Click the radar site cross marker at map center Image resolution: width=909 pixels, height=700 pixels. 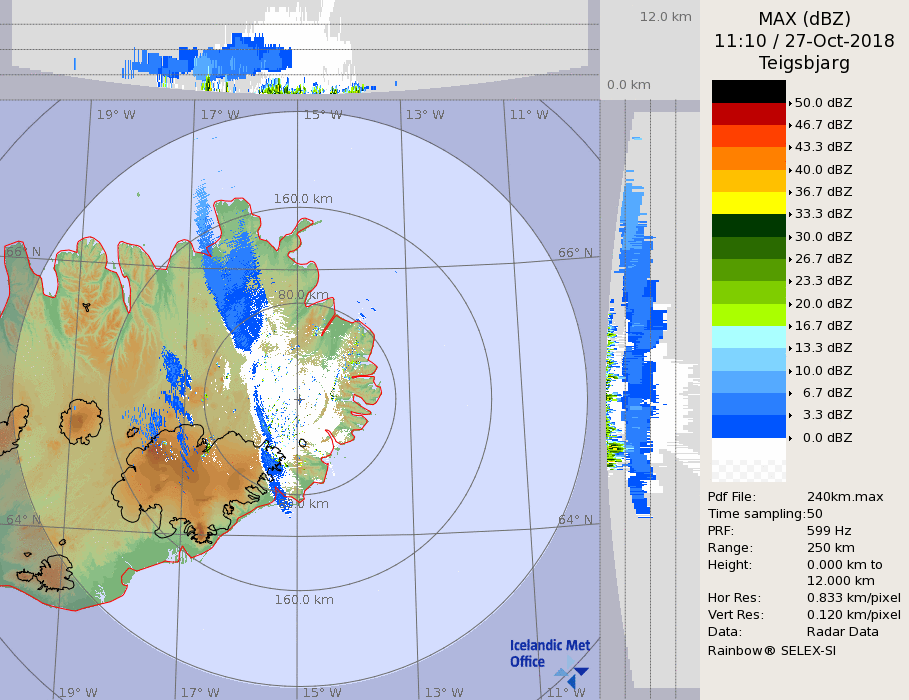[x=299, y=399]
